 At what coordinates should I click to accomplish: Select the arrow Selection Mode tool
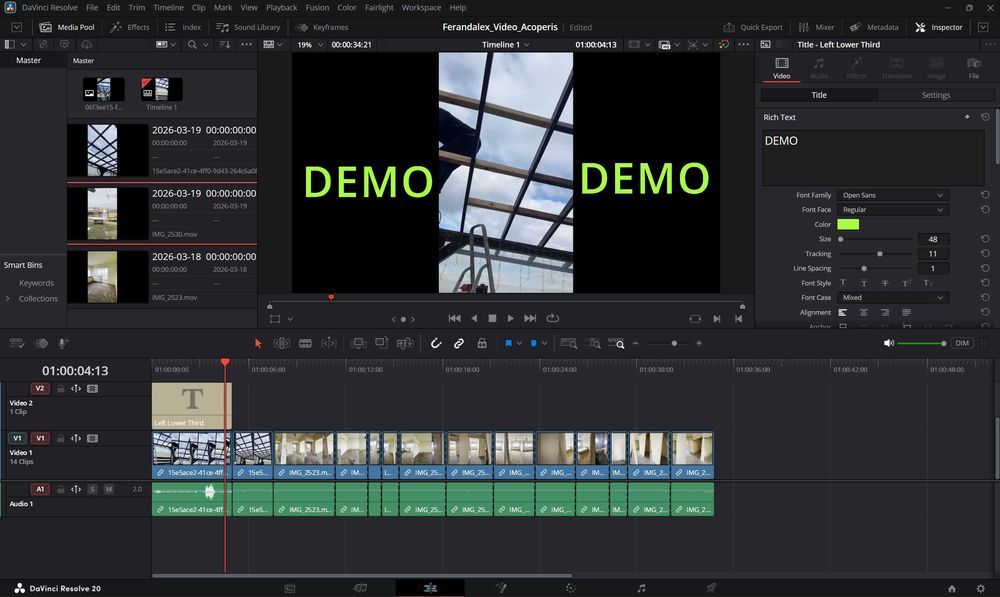click(258, 343)
